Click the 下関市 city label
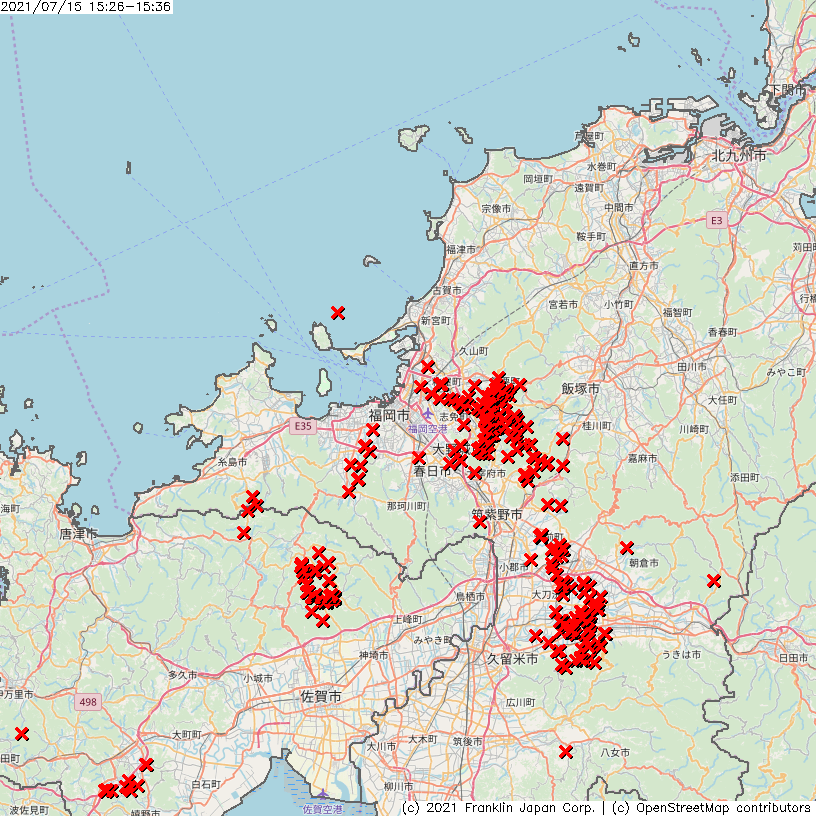This screenshot has height=816, width=816. click(787, 90)
